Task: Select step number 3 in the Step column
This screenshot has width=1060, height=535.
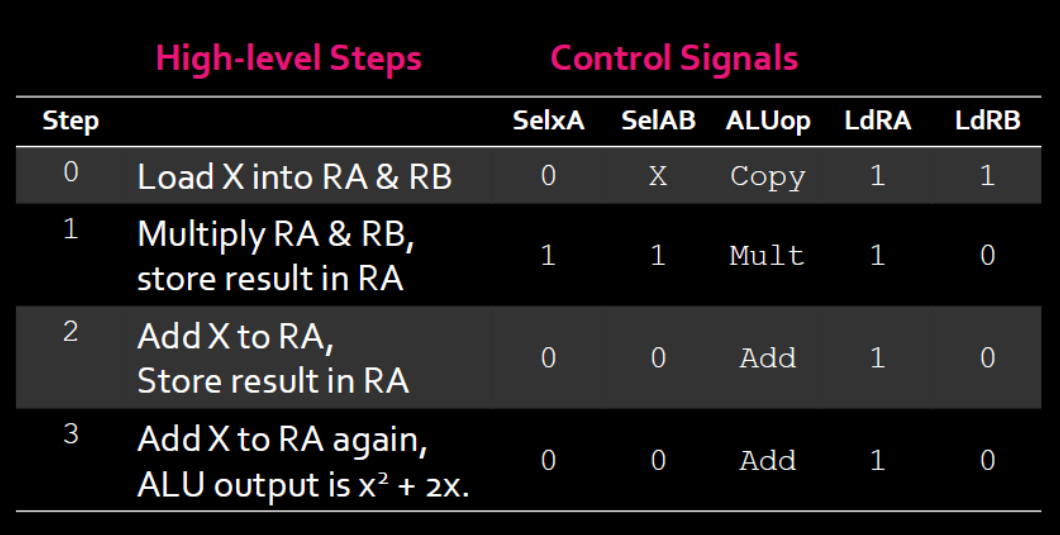Action: 70,437
